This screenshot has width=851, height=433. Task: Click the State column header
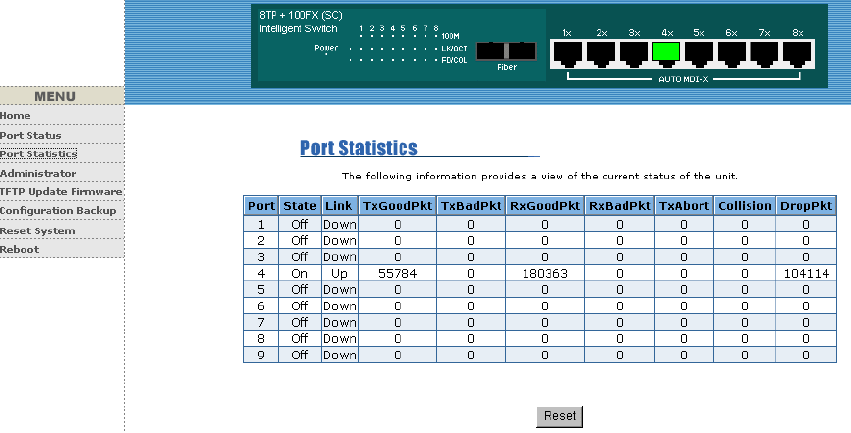point(300,206)
